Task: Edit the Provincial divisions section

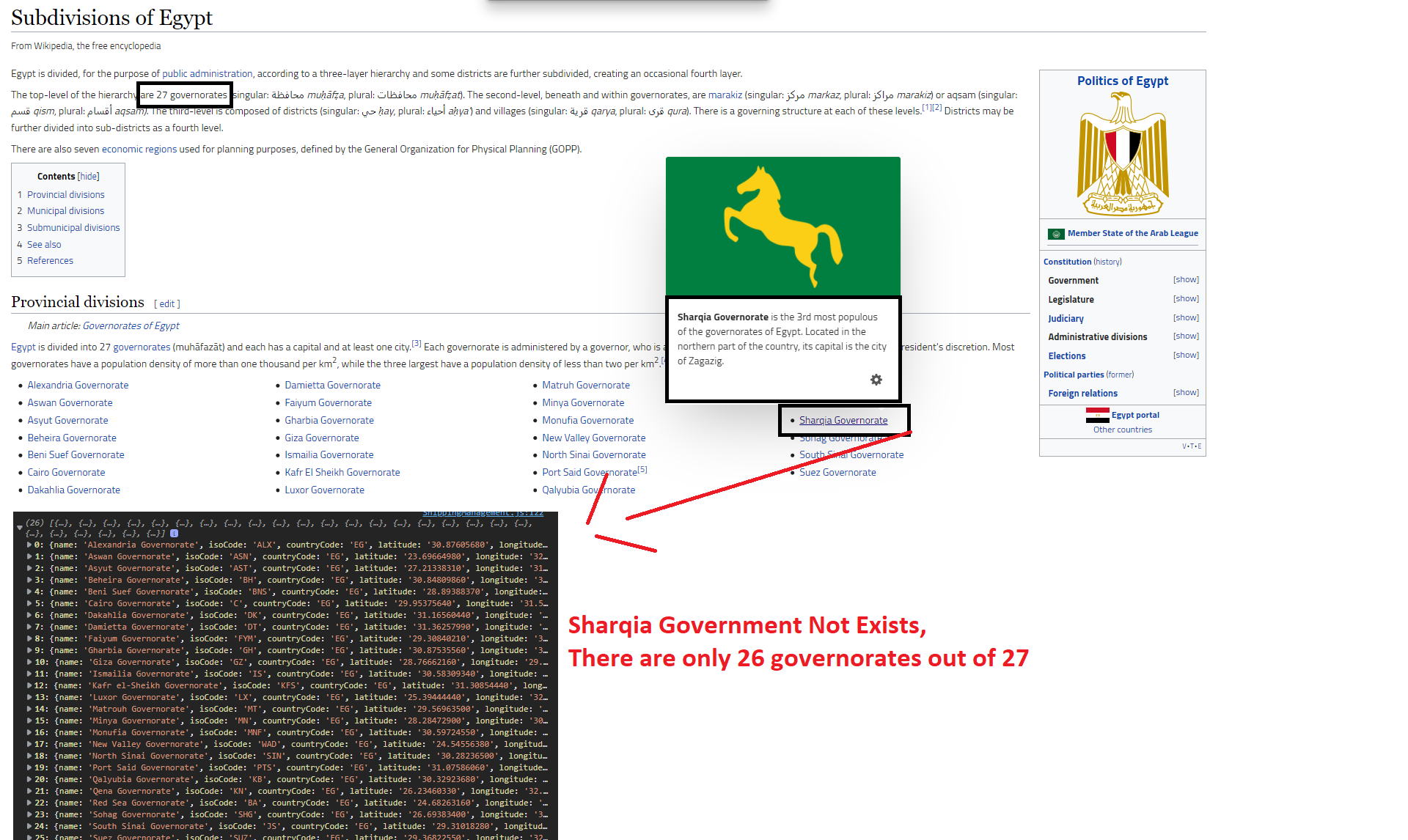Action: (167, 304)
